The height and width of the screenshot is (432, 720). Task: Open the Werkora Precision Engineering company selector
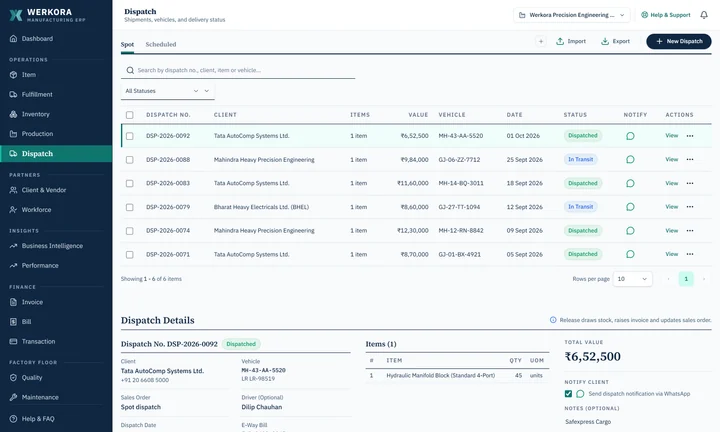(572, 15)
